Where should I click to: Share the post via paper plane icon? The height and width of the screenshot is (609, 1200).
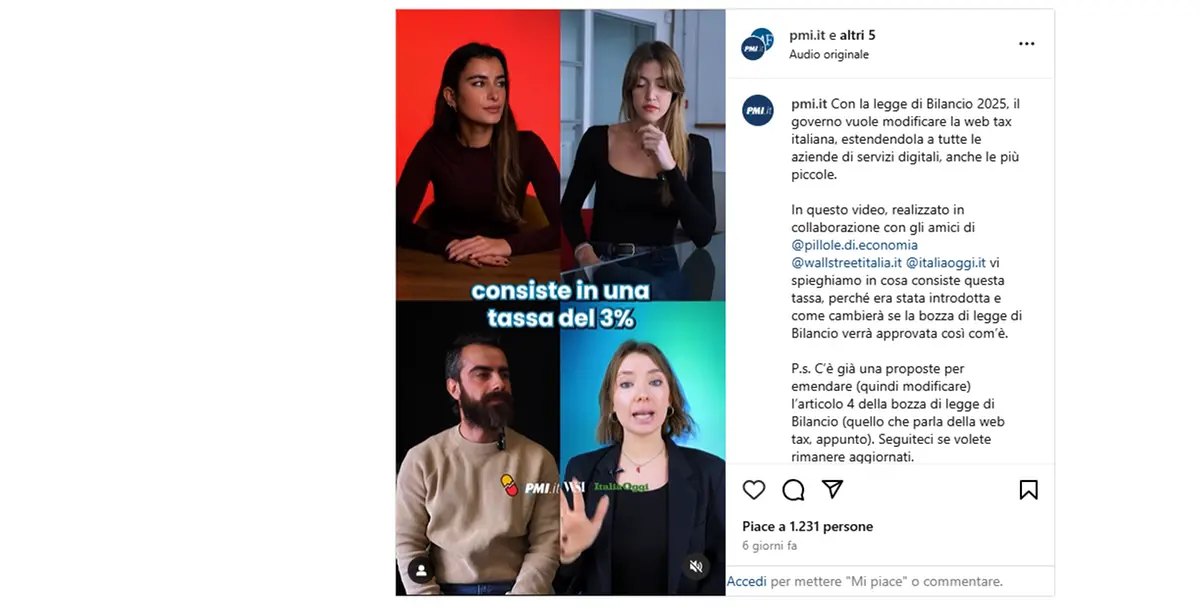click(832, 489)
